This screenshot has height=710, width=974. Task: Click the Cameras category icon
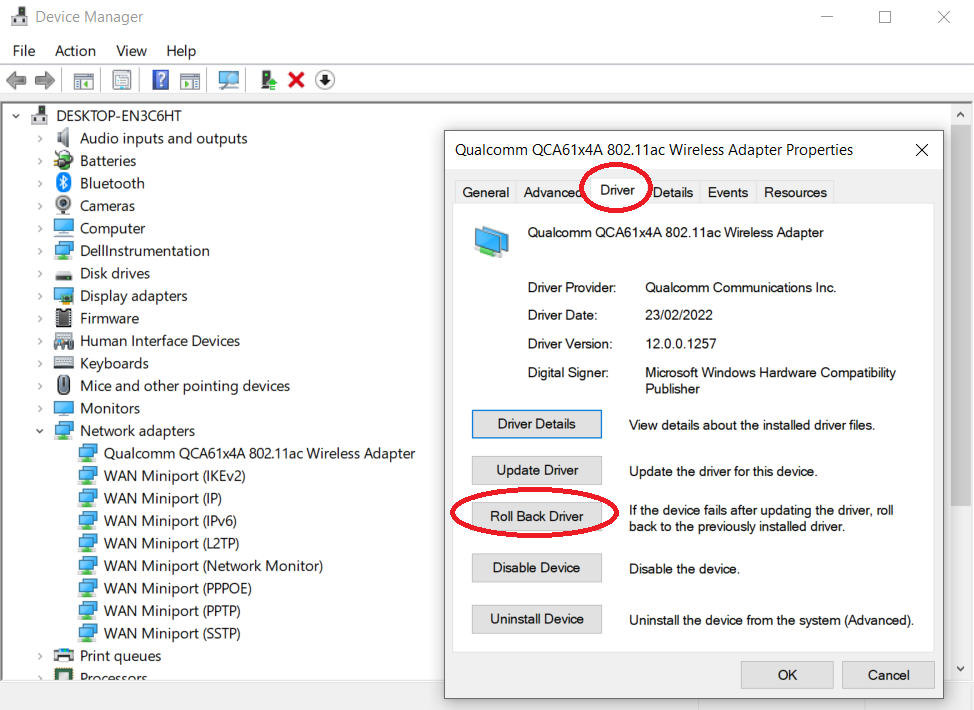click(x=63, y=205)
